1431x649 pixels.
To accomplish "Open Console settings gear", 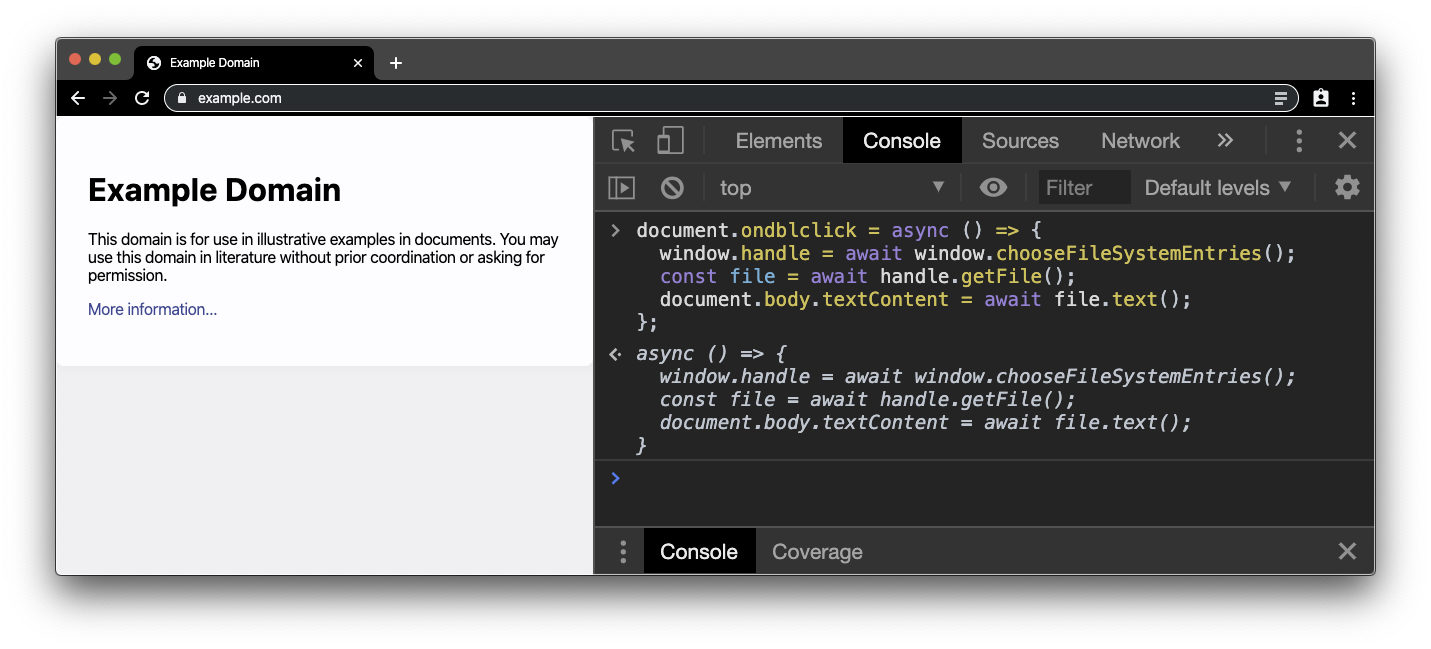I will pos(1347,187).
